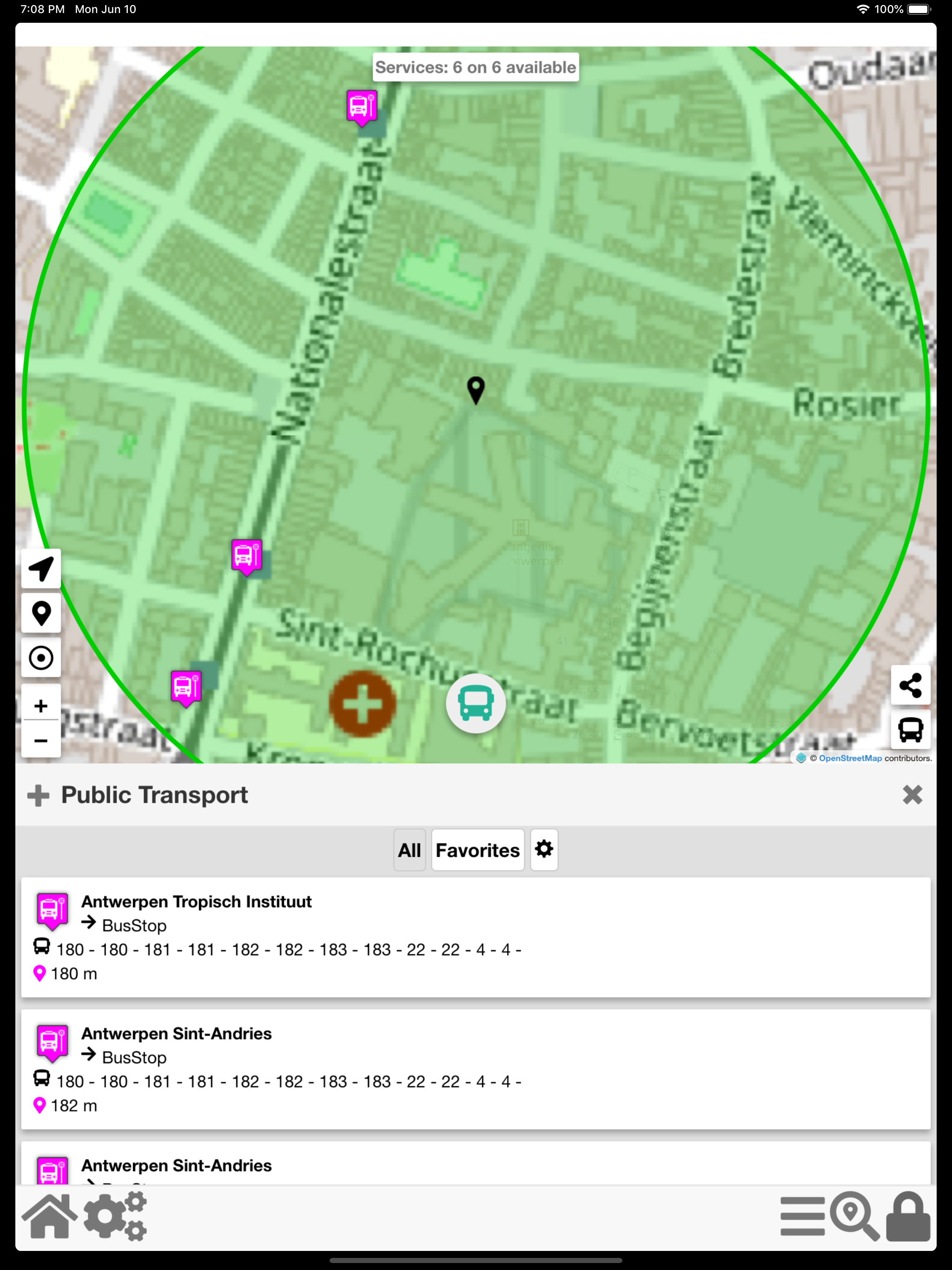This screenshot has width=952, height=1270.
Task: Tap the brown hospital cross marker
Action: click(362, 704)
